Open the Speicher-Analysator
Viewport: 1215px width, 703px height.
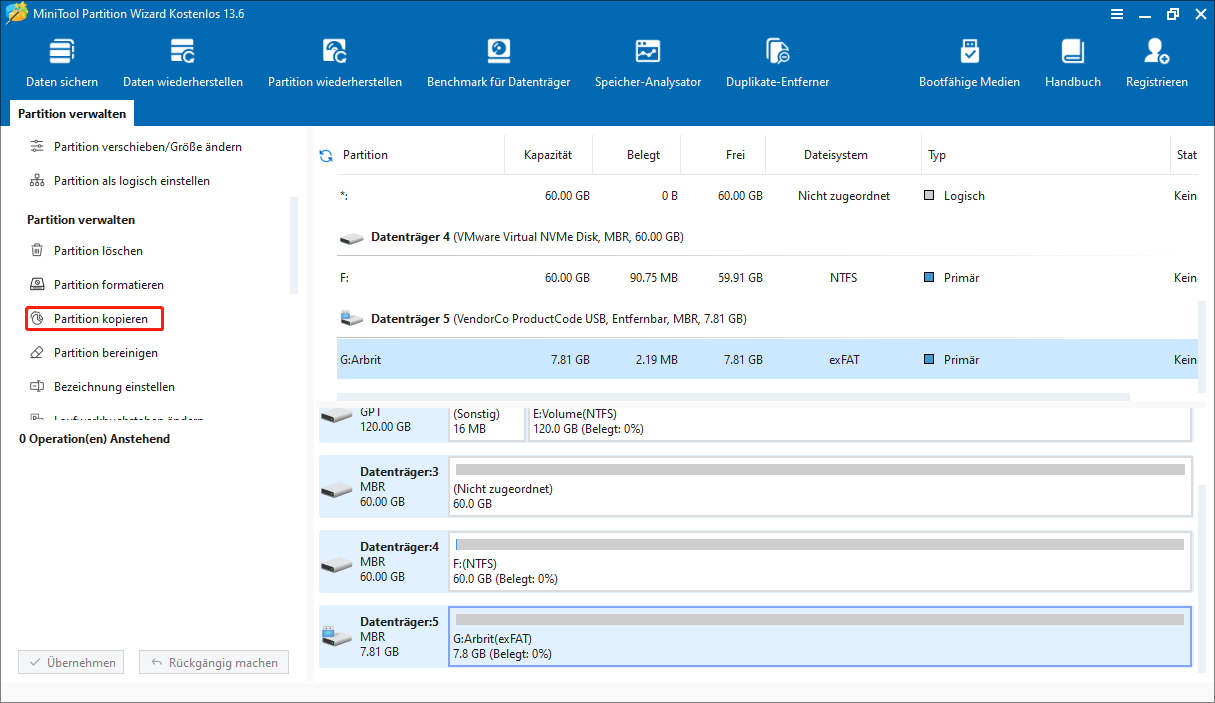[x=648, y=64]
